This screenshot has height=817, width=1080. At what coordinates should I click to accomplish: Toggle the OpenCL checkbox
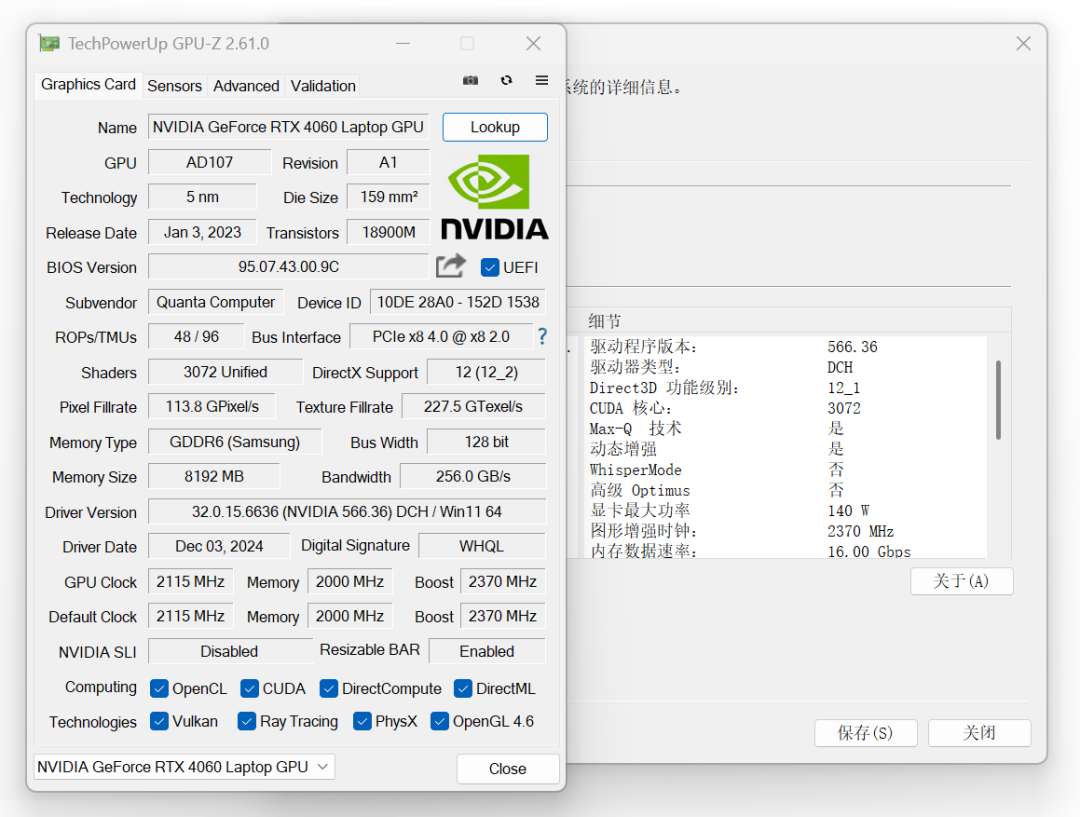pos(159,688)
